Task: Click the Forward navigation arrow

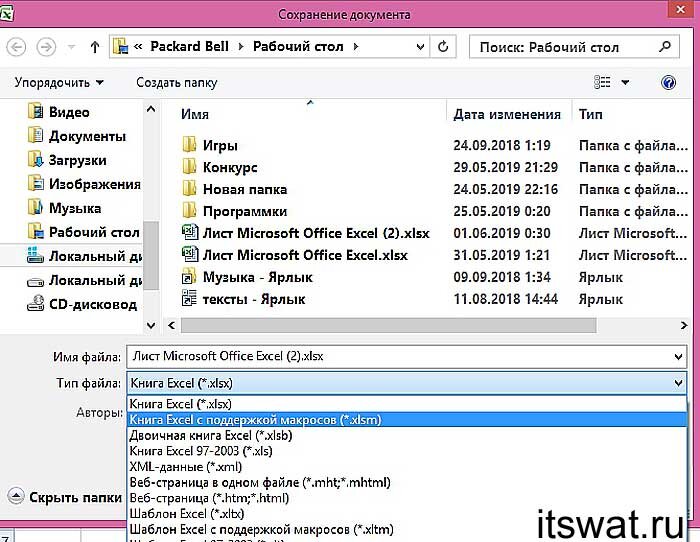Action: click(x=46, y=47)
